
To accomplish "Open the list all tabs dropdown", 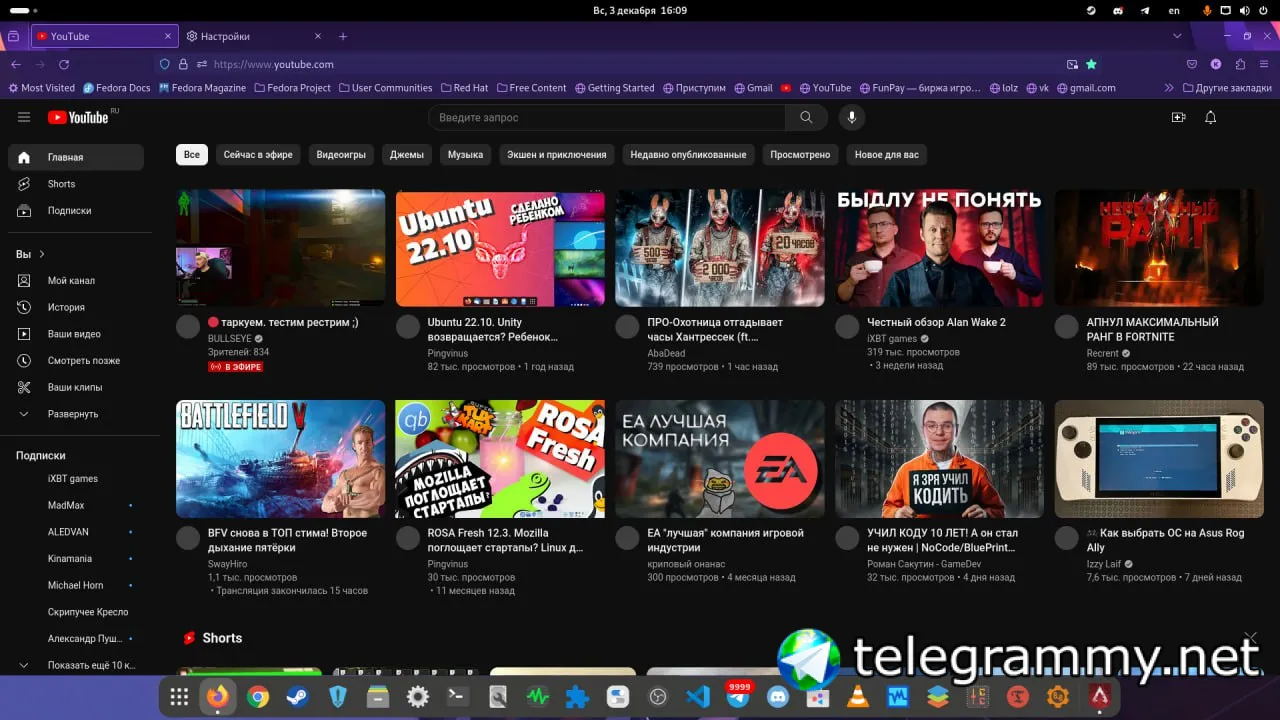I will pyautogui.click(x=1177, y=36).
